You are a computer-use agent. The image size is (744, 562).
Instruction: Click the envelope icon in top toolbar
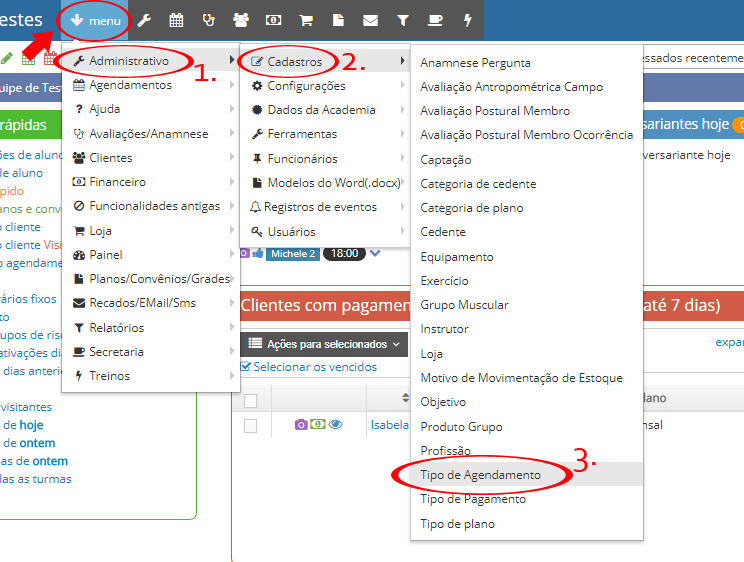pyautogui.click(x=370, y=20)
